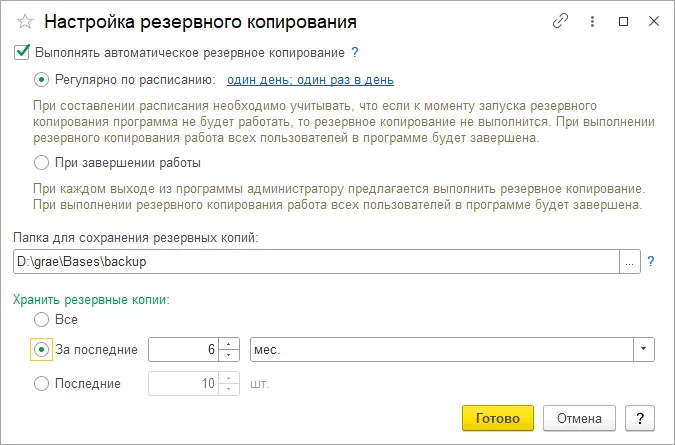Copy link to this form via chain icon
675x445 pixels.
coord(560,21)
